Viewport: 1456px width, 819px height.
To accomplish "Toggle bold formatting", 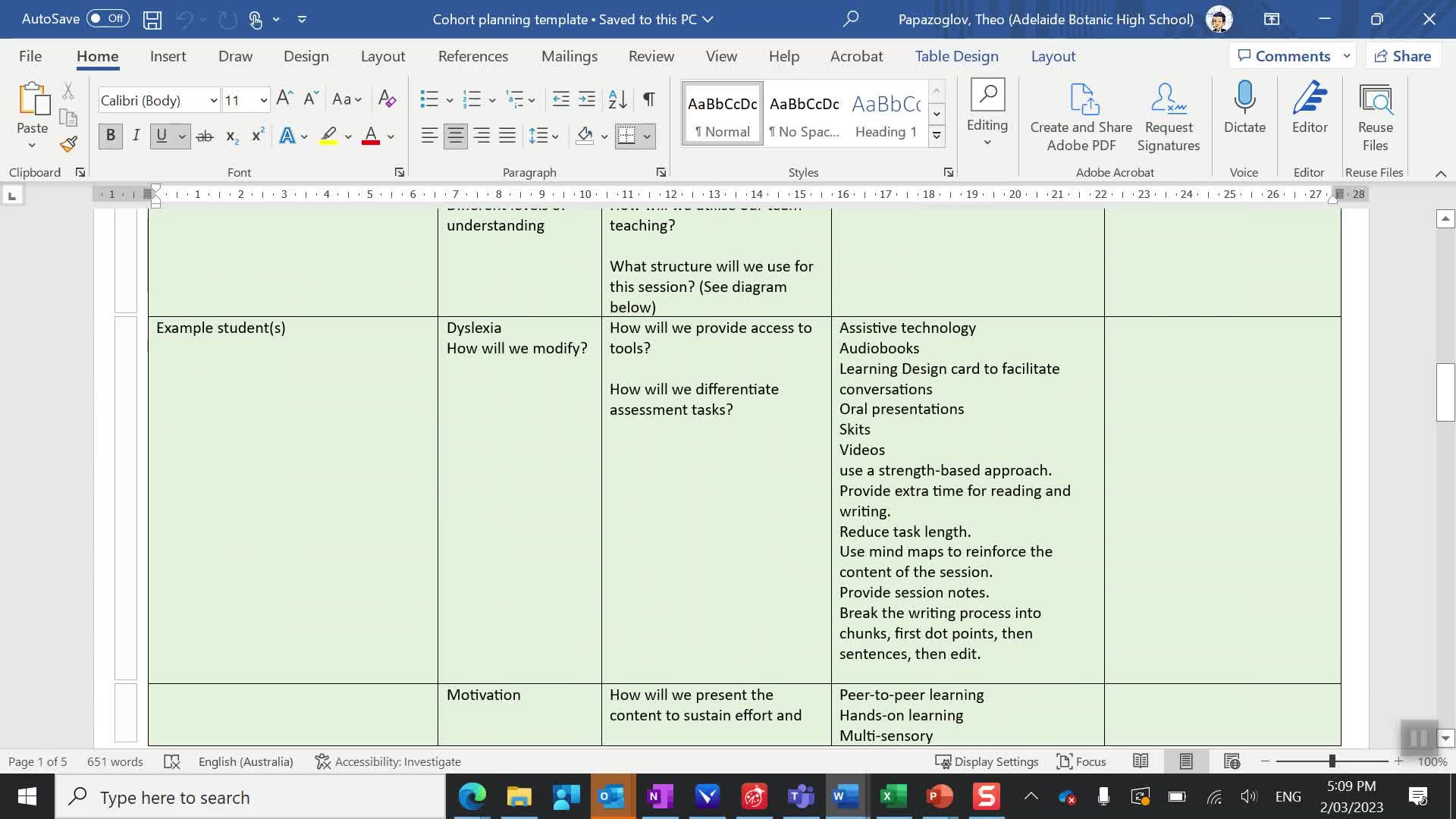I will [110, 136].
